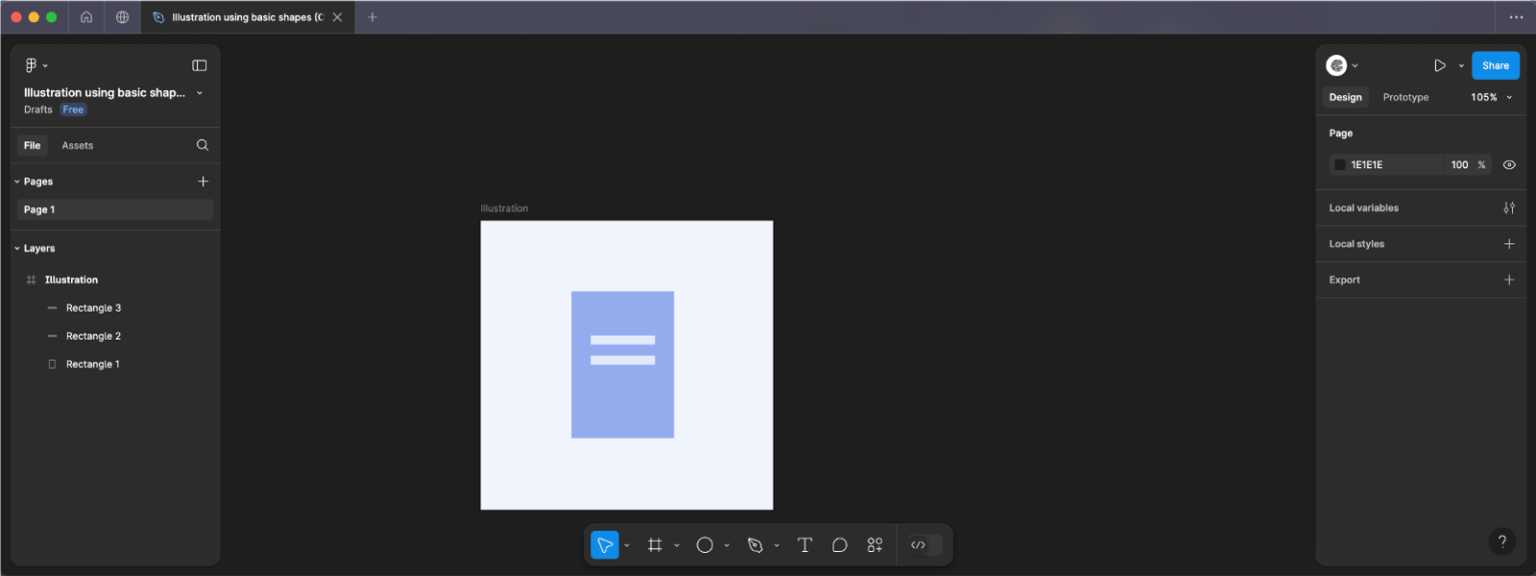
Task: Add a new page with the plus
Action: [x=202, y=181]
